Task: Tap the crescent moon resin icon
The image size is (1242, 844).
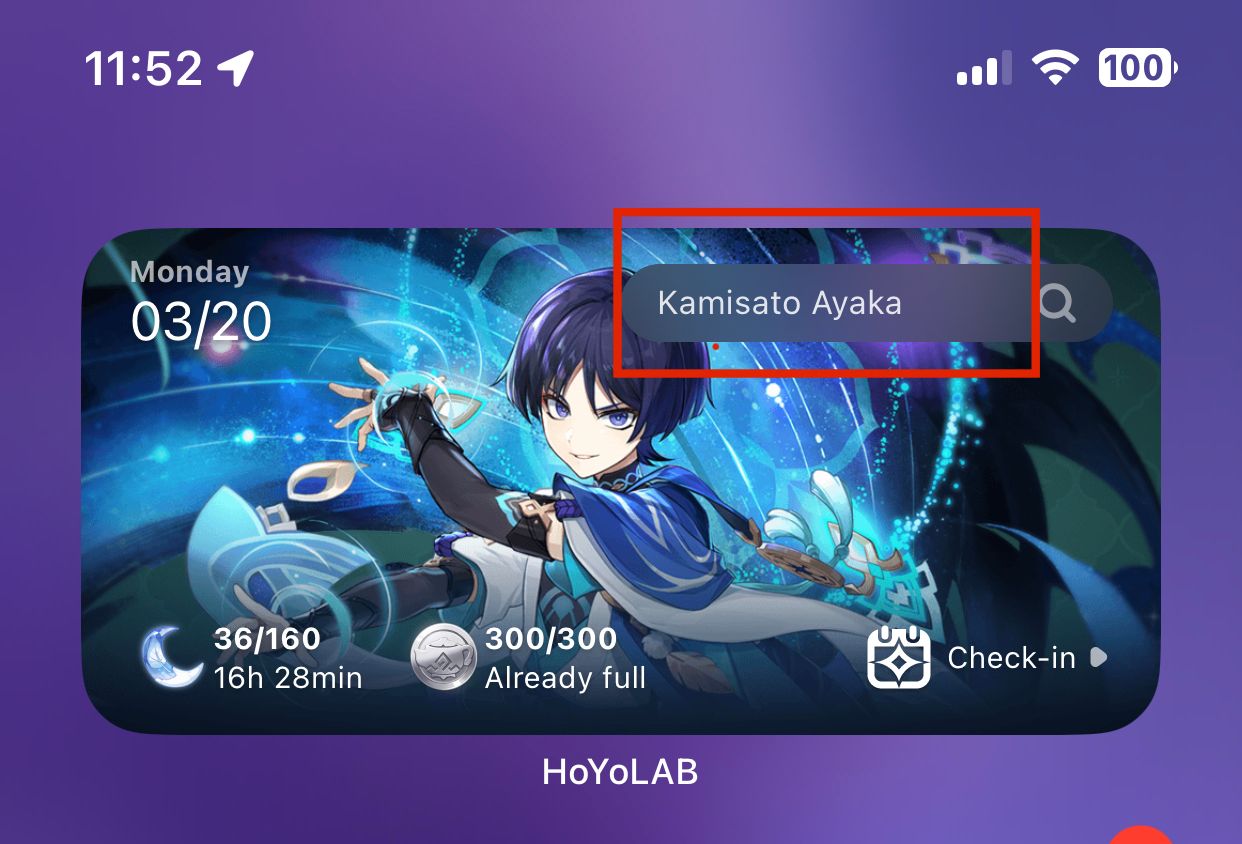Action: pos(172,657)
